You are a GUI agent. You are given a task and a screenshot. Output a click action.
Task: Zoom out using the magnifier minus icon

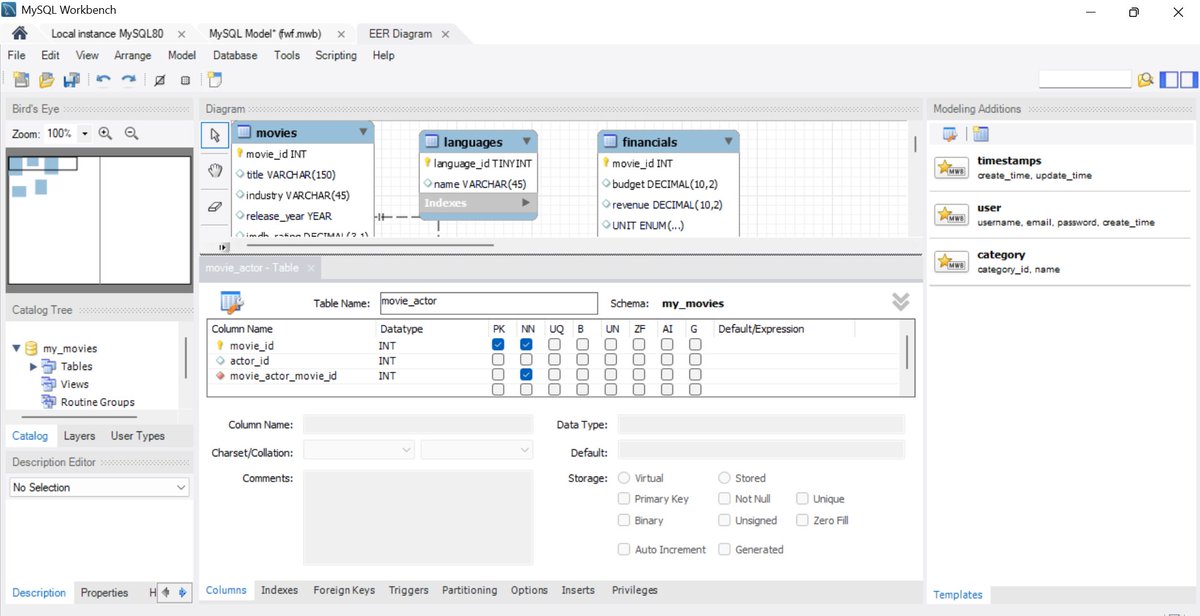(131, 133)
